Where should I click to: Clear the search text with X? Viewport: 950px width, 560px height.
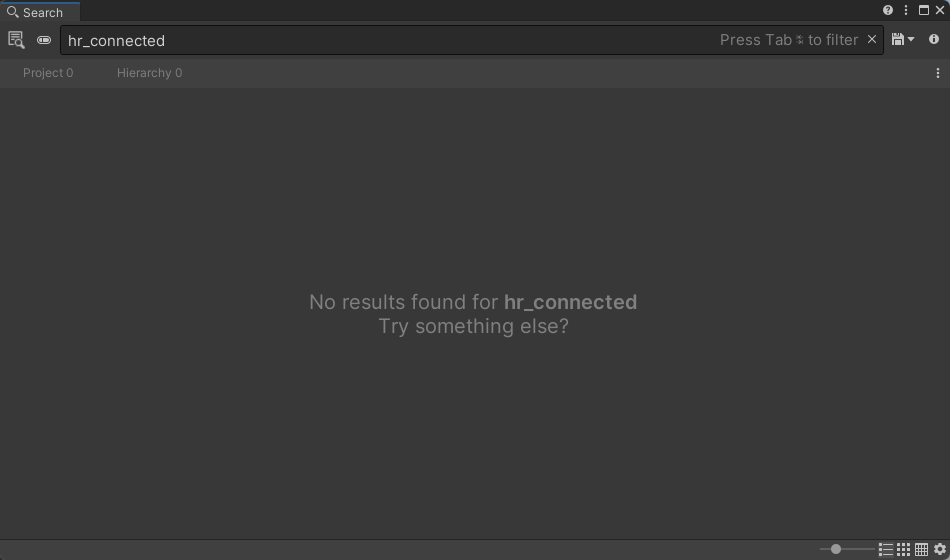pyautogui.click(x=872, y=39)
